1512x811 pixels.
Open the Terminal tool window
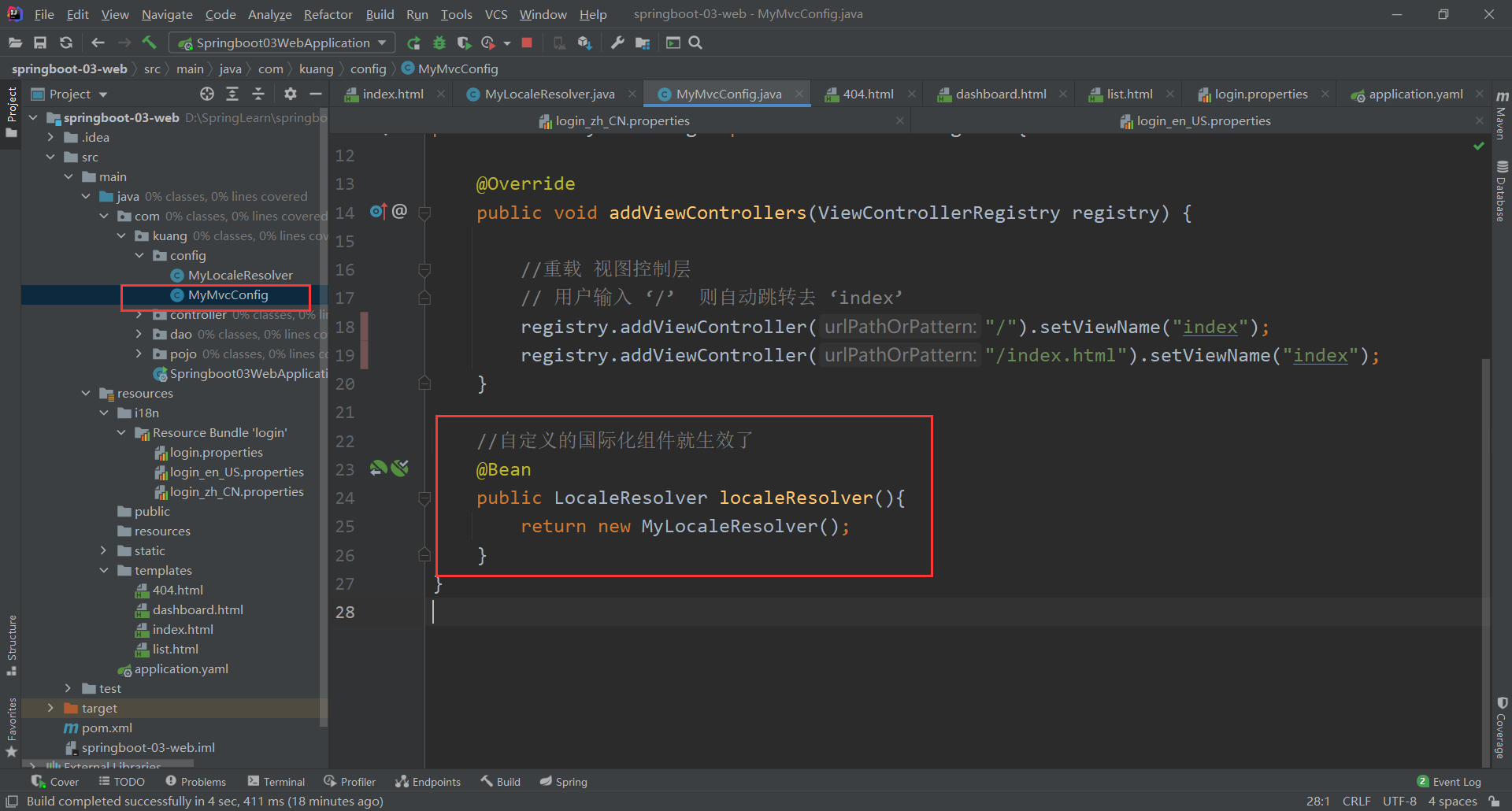(x=276, y=782)
